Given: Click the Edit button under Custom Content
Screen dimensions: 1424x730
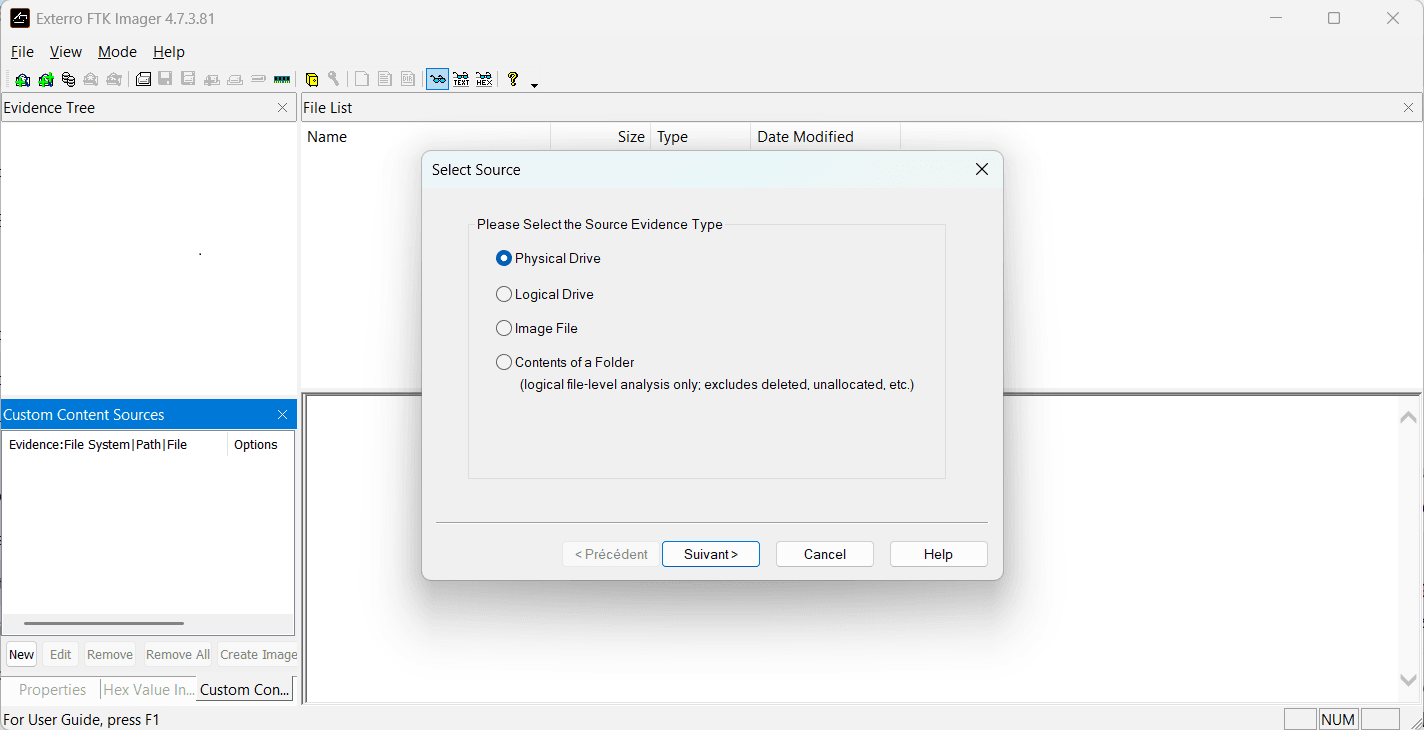Looking at the screenshot, I should [x=61, y=654].
